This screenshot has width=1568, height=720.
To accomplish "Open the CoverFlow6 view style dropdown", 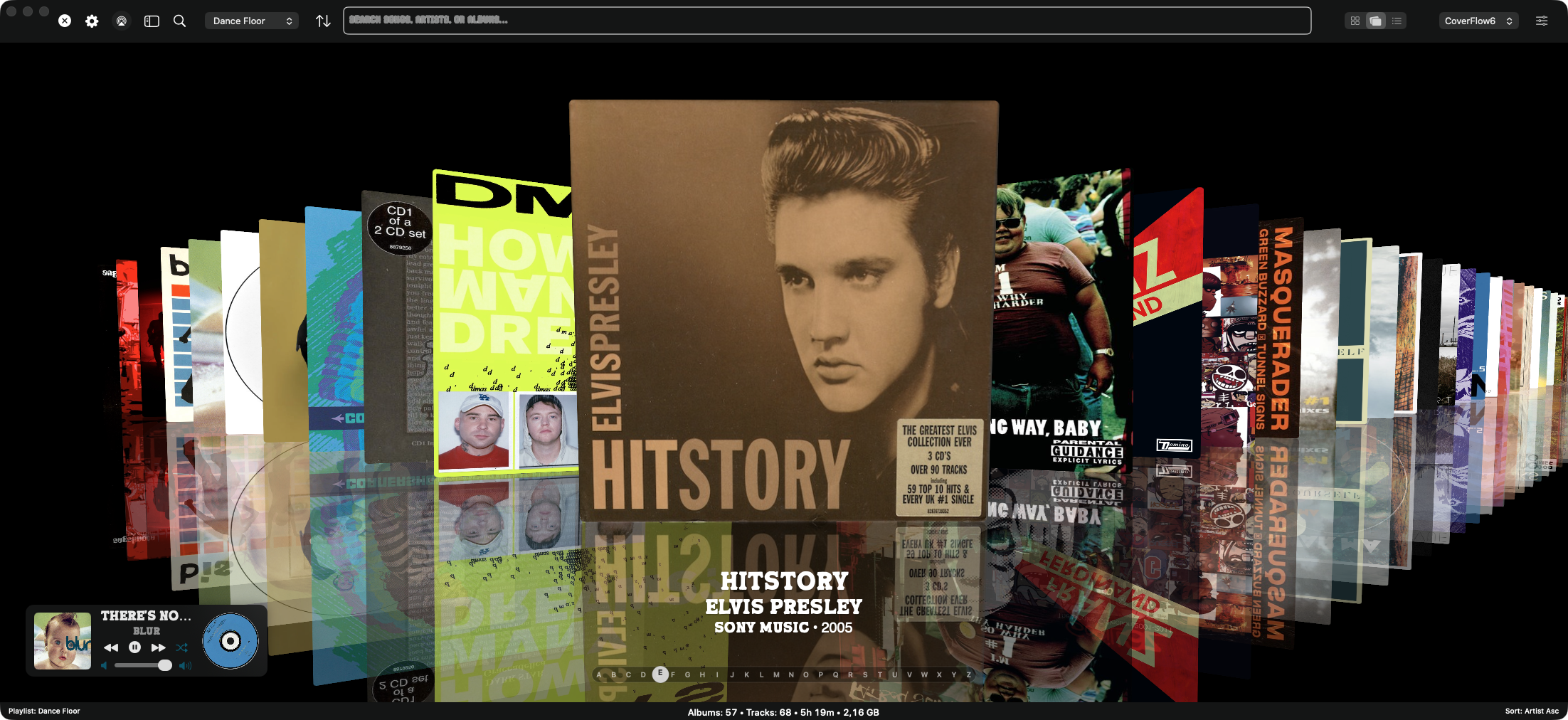I will [x=1478, y=21].
